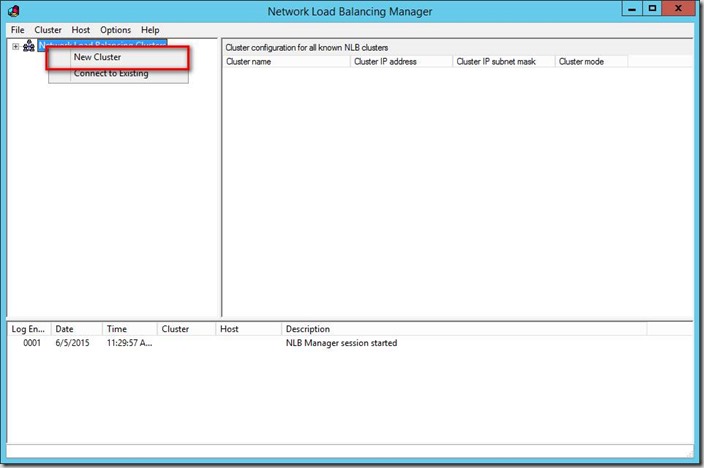Screen dimensions: 704x468
Task: Click the Network Load Balancing Clusters tree icon
Action: pos(28,46)
